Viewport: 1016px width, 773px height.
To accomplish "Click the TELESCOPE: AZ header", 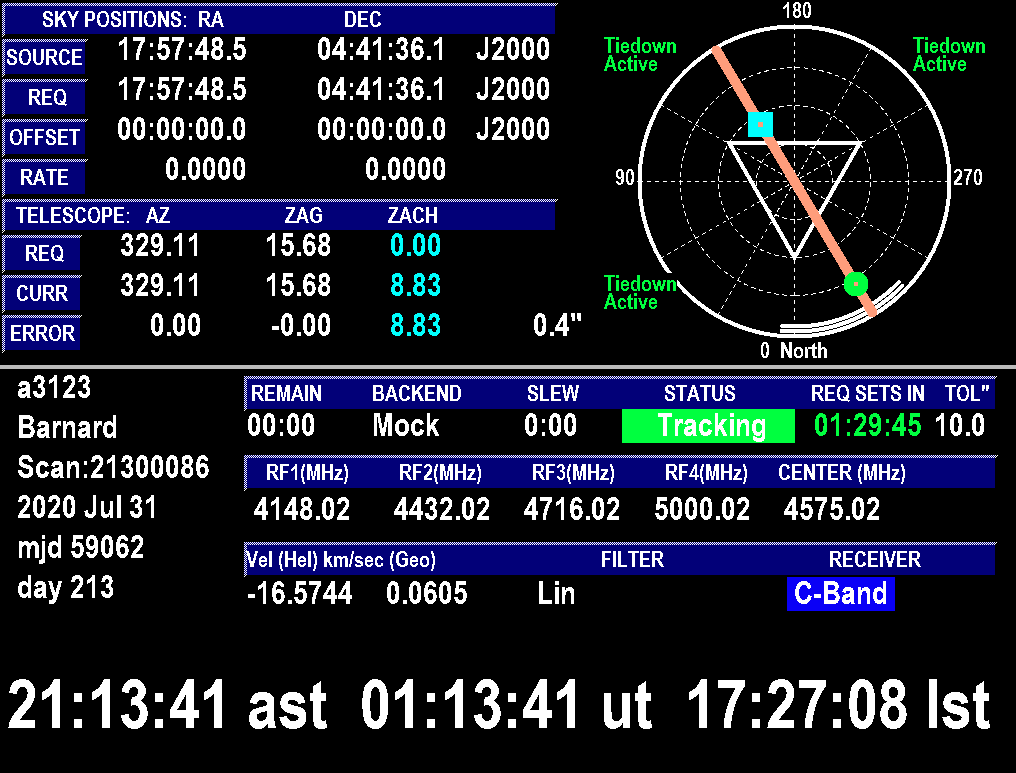I will click(93, 215).
